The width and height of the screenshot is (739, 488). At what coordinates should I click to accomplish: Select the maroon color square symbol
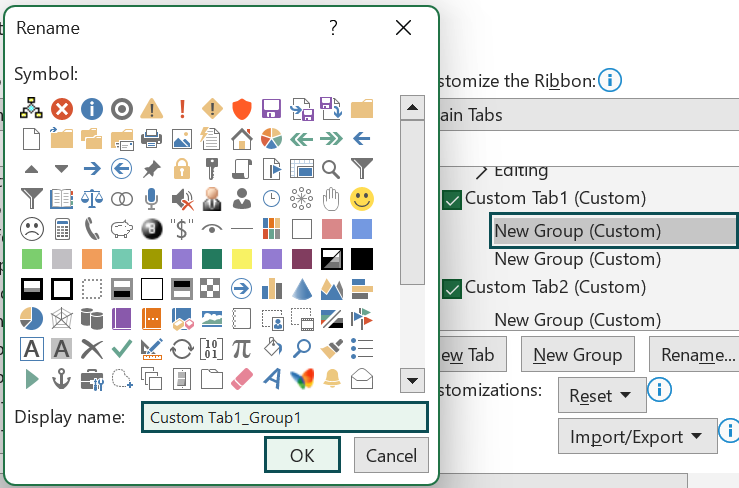click(x=302, y=259)
